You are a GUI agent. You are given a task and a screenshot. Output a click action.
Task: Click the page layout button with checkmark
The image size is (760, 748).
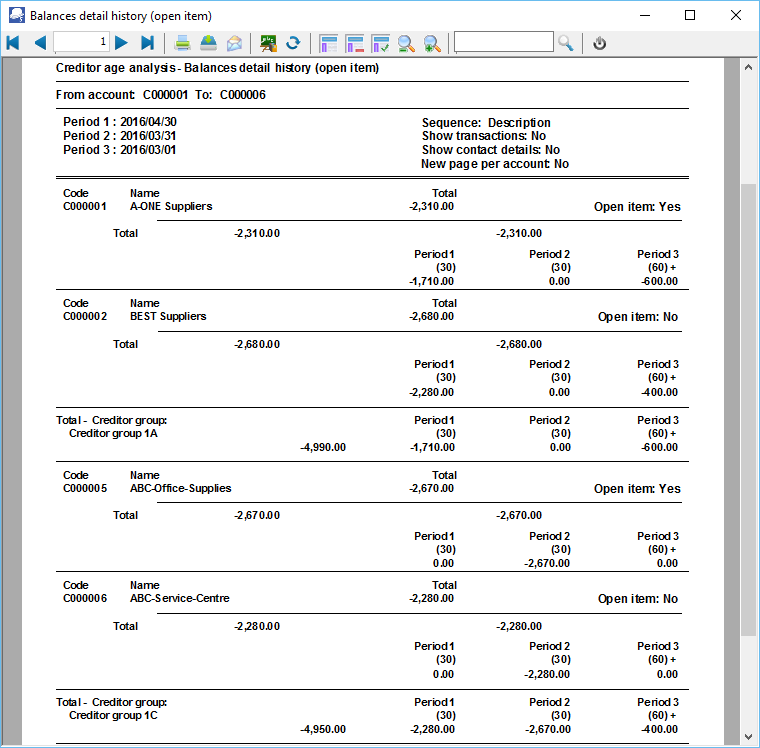click(x=380, y=43)
